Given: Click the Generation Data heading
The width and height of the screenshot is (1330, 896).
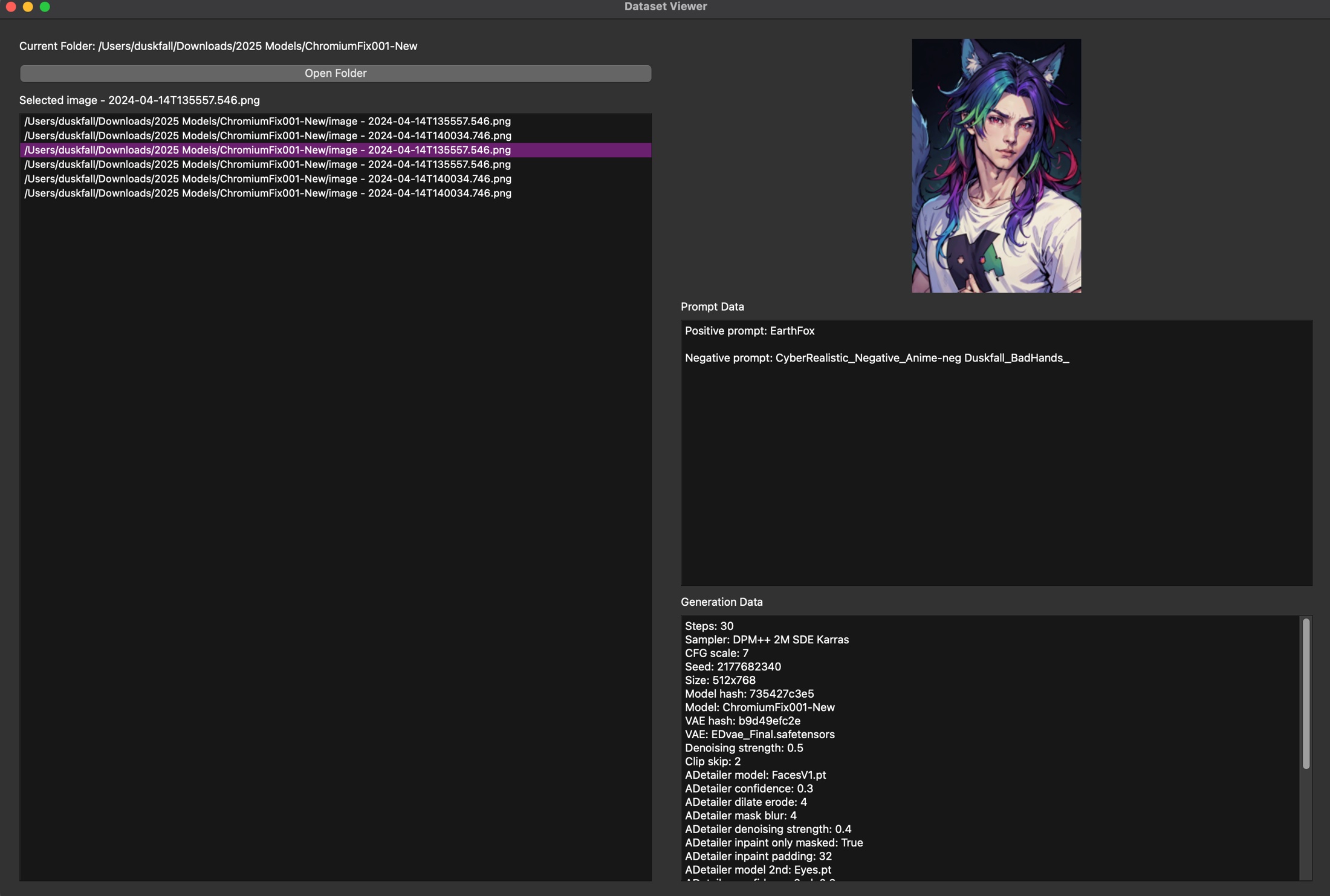Looking at the screenshot, I should point(722,602).
